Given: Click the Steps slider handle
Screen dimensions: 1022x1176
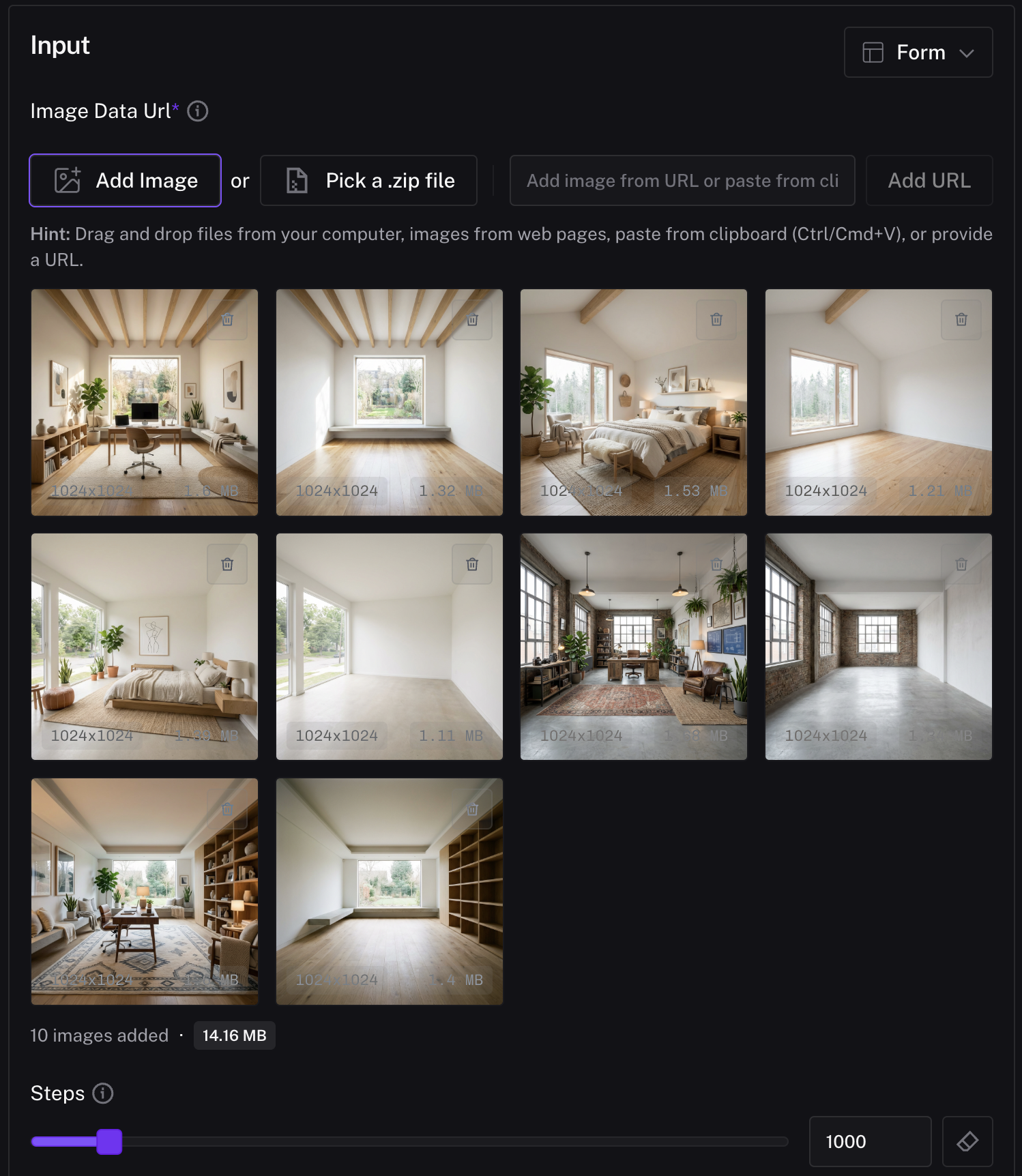Looking at the screenshot, I should click(109, 1142).
